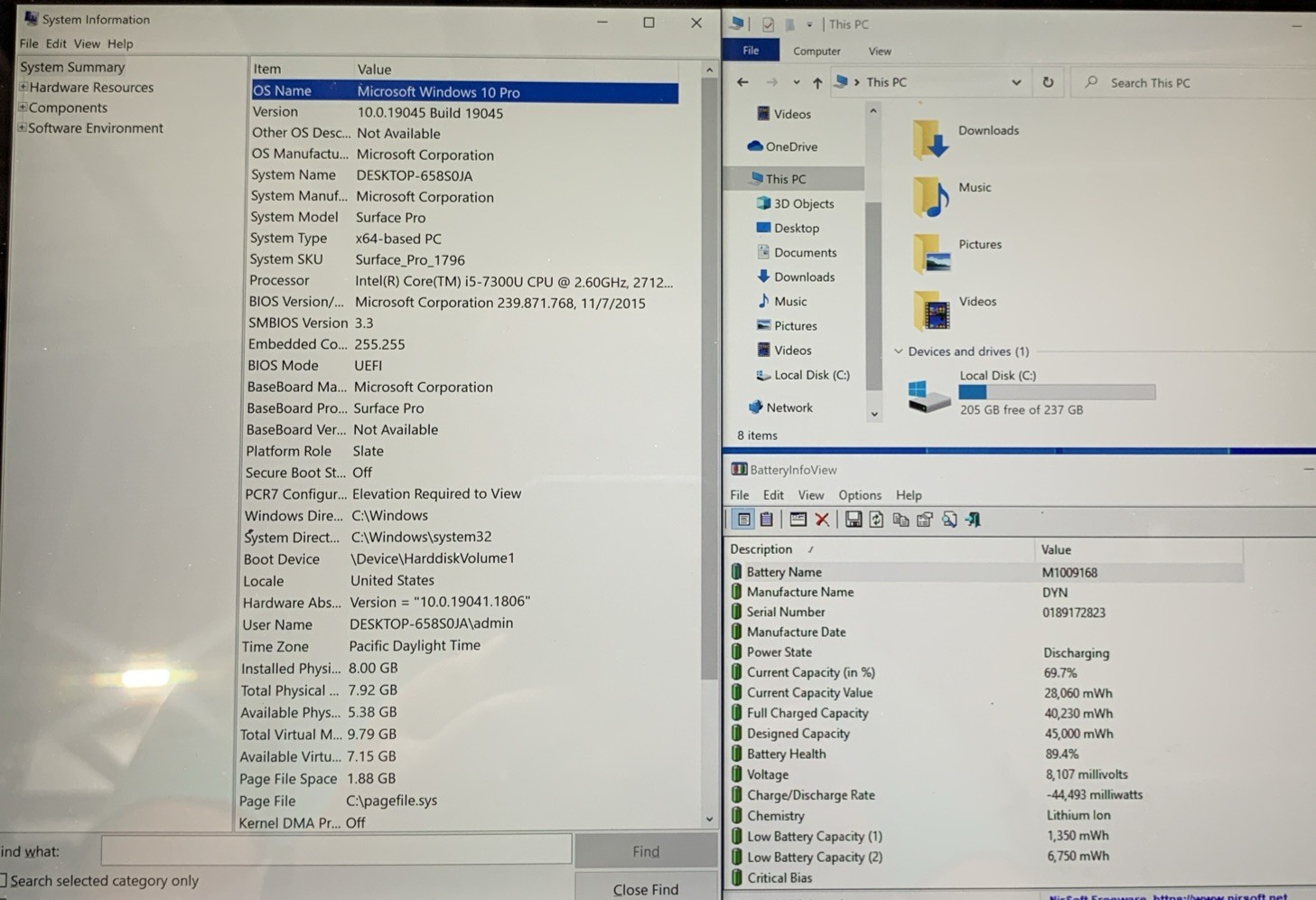Select Designed Capacity row in BatteryInfoView
Screen dimensions: 1316x900
pos(986,734)
